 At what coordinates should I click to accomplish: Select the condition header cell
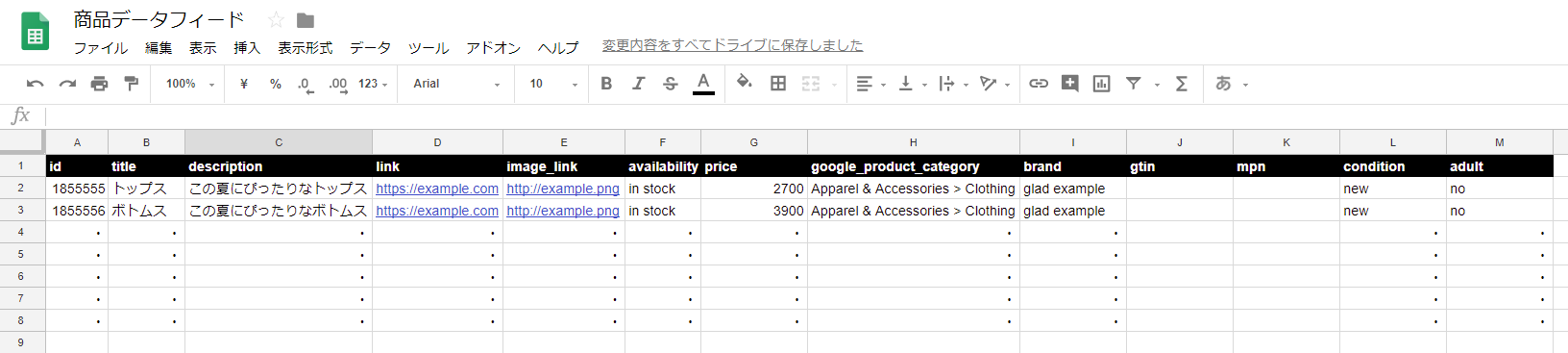coord(1393,166)
